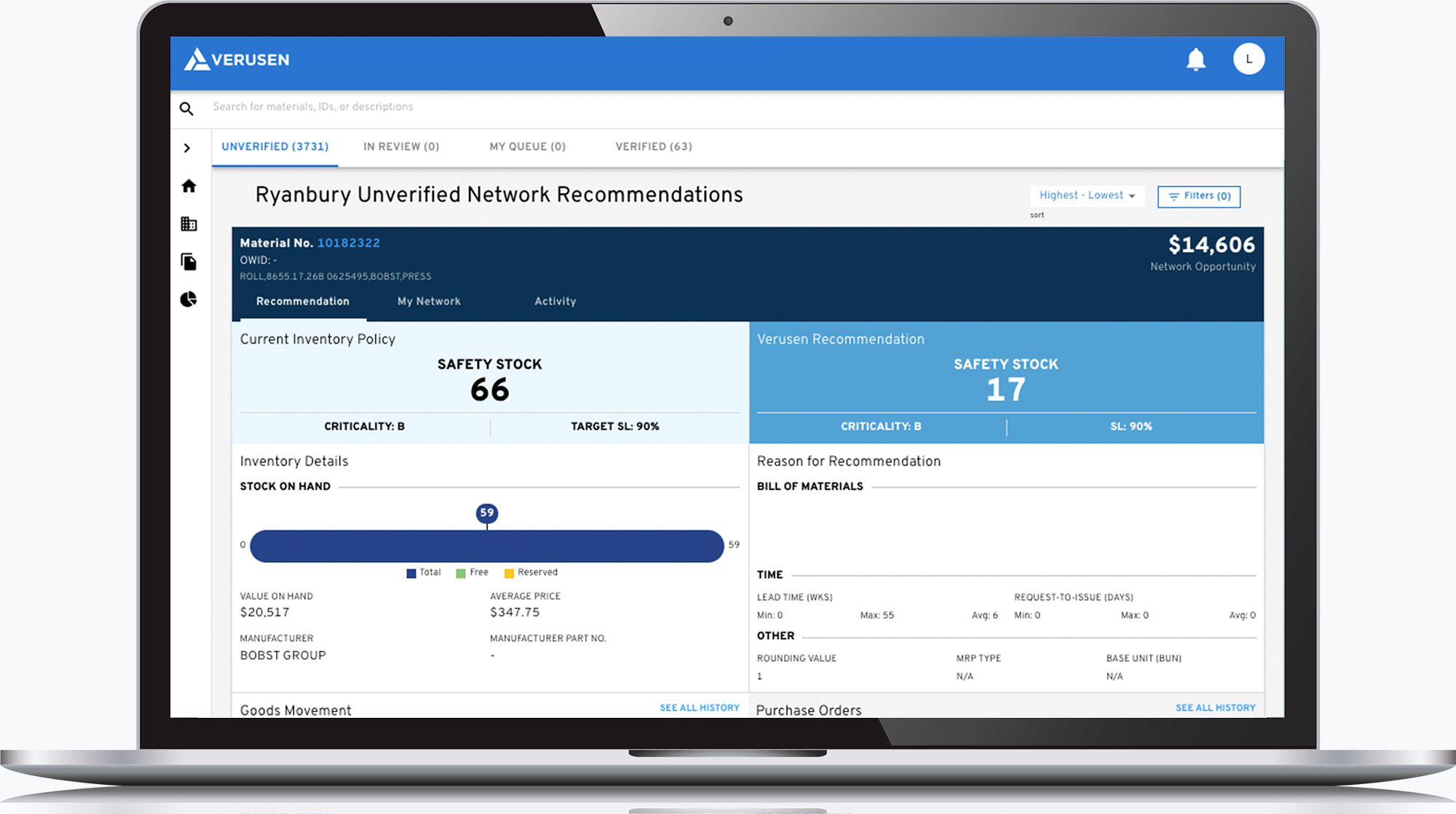
Task: Click the stock on hand bar
Action: (486, 546)
